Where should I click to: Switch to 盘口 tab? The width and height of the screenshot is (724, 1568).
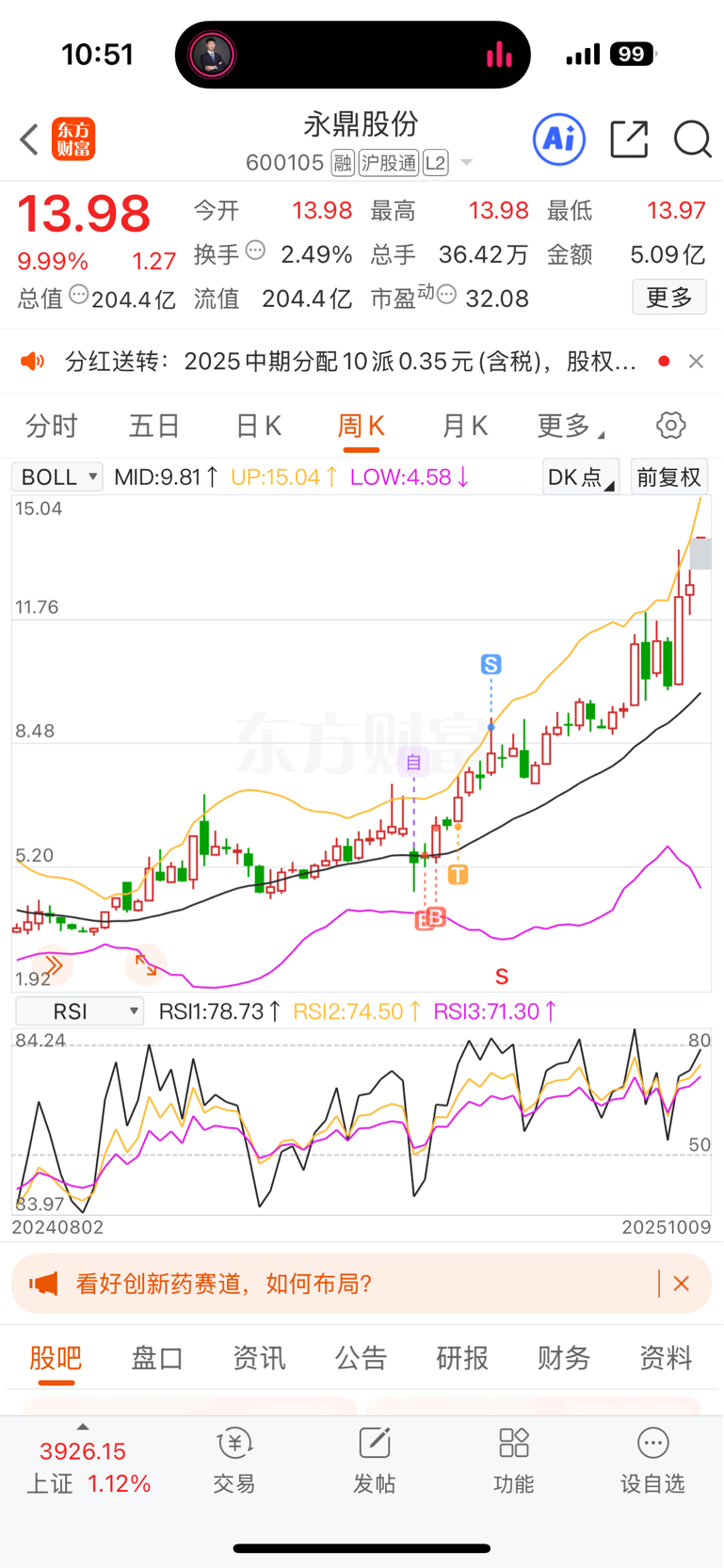point(157,1358)
